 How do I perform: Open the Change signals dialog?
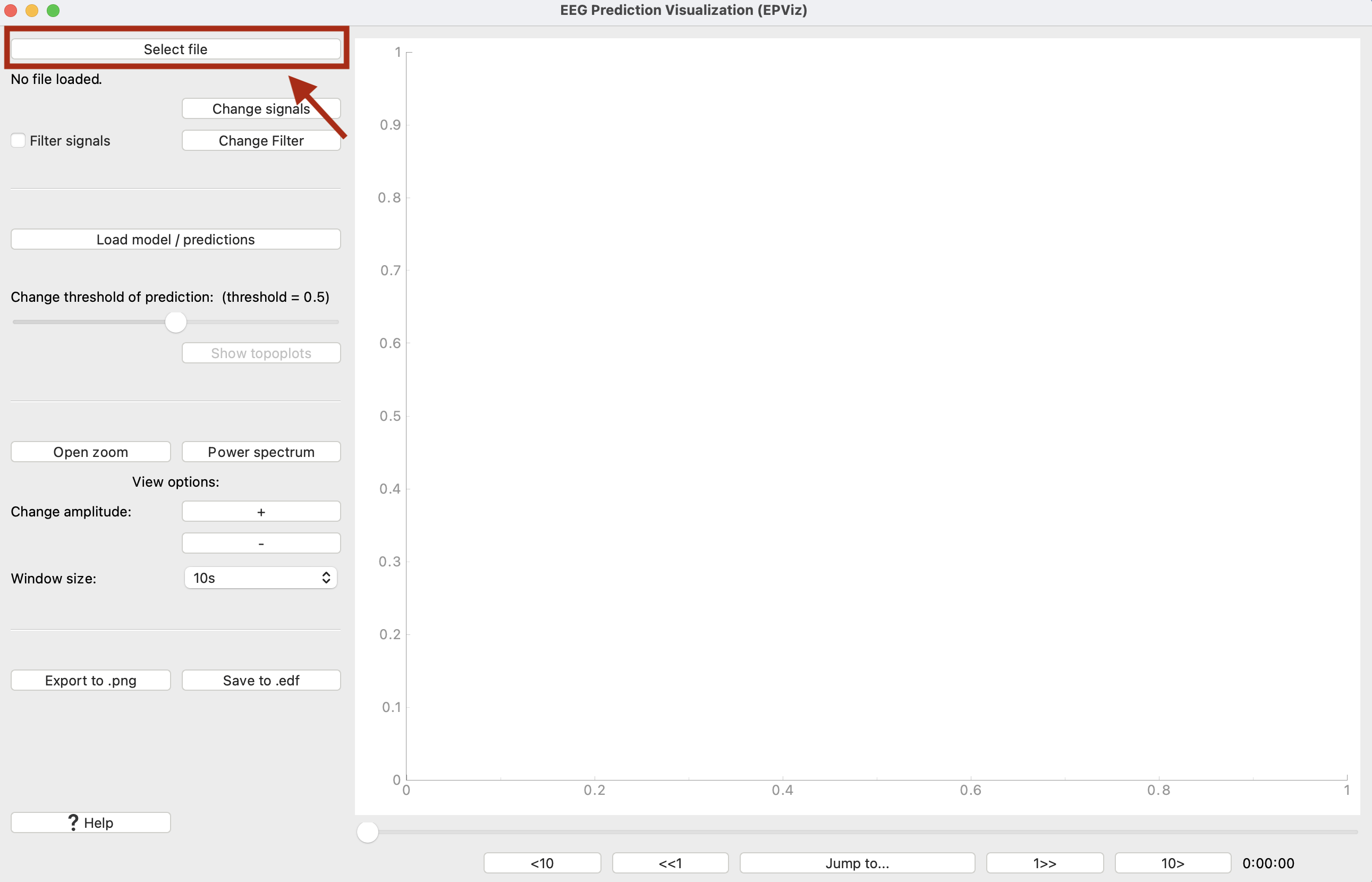260,109
